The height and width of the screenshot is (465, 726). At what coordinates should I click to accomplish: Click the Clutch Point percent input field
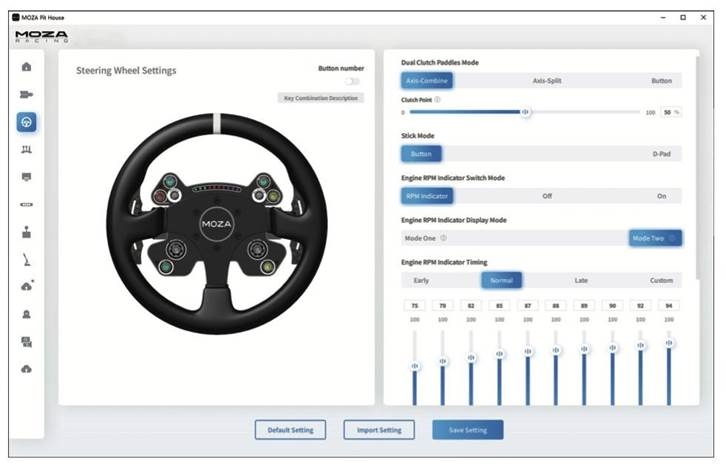point(671,112)
